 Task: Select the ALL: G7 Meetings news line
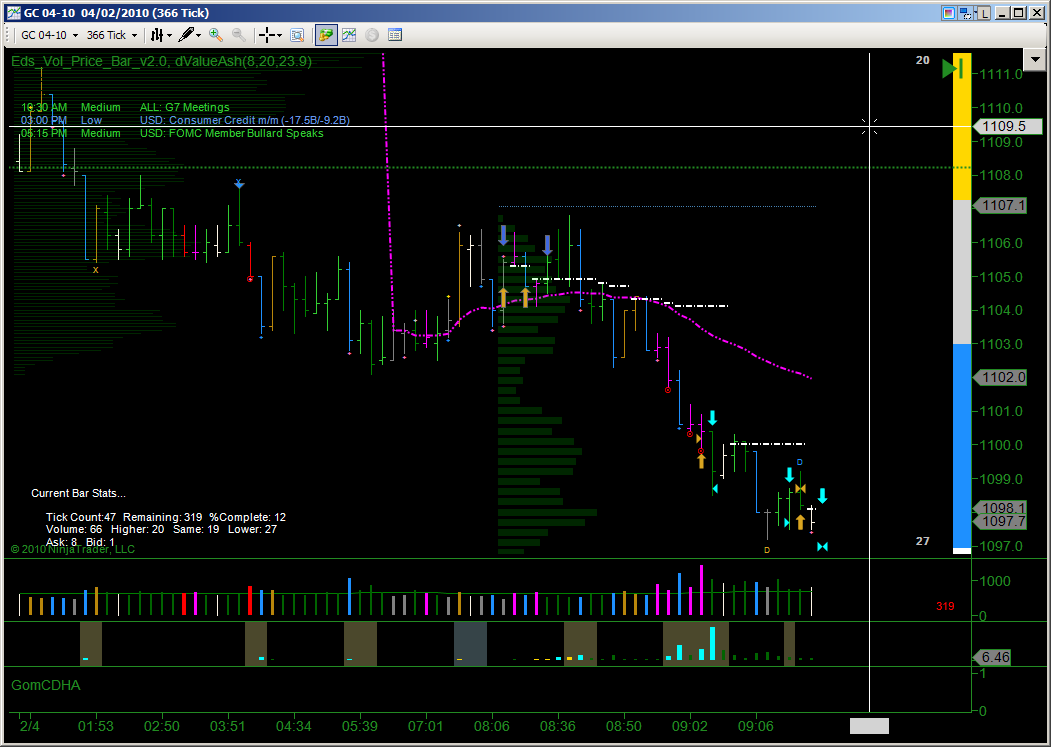[x=125, y=107]
